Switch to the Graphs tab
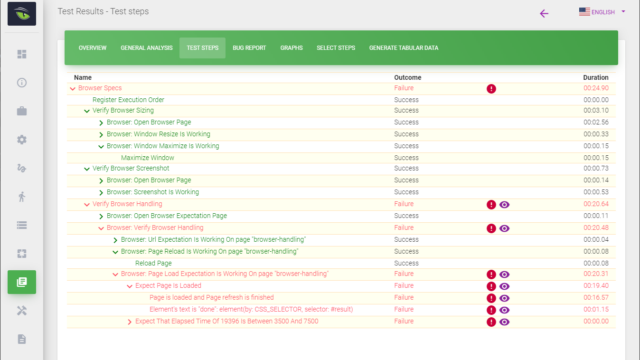The width and height of the screenshot is (640, 360). coord(291,48)
